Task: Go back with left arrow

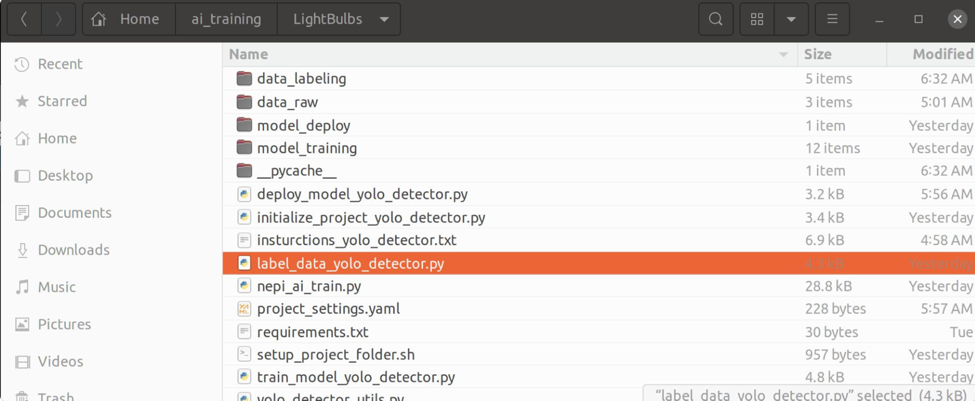Action: tap(24, 19)
